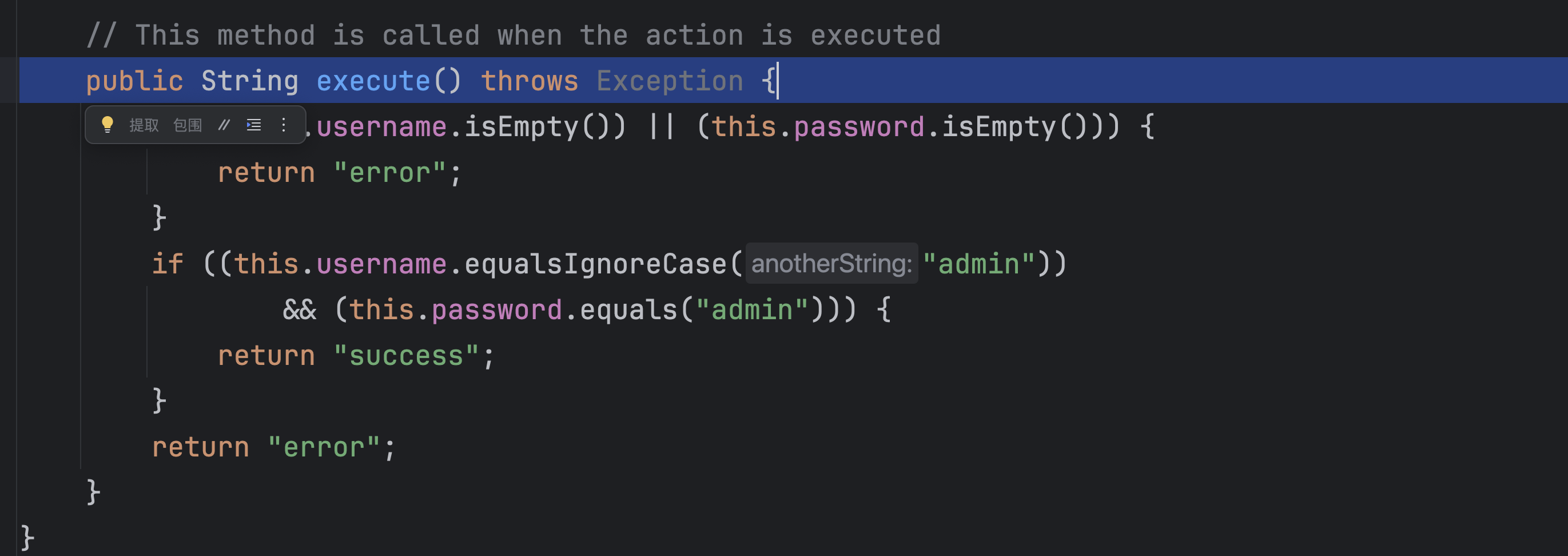This screenshot has width=1568, height=556.
Task: Click equalsIgnoreCase method call
Action: (595, 264)
